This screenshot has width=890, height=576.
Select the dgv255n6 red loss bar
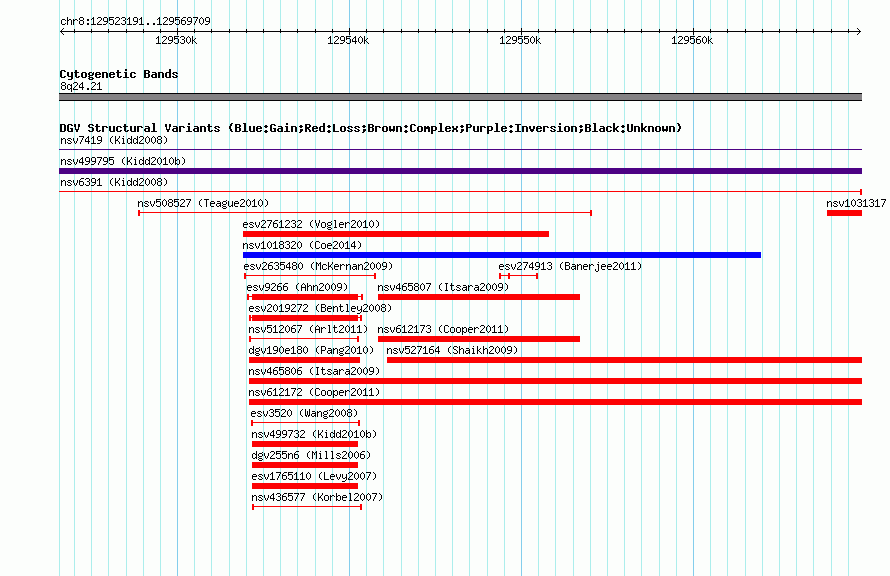pos(305,465)
